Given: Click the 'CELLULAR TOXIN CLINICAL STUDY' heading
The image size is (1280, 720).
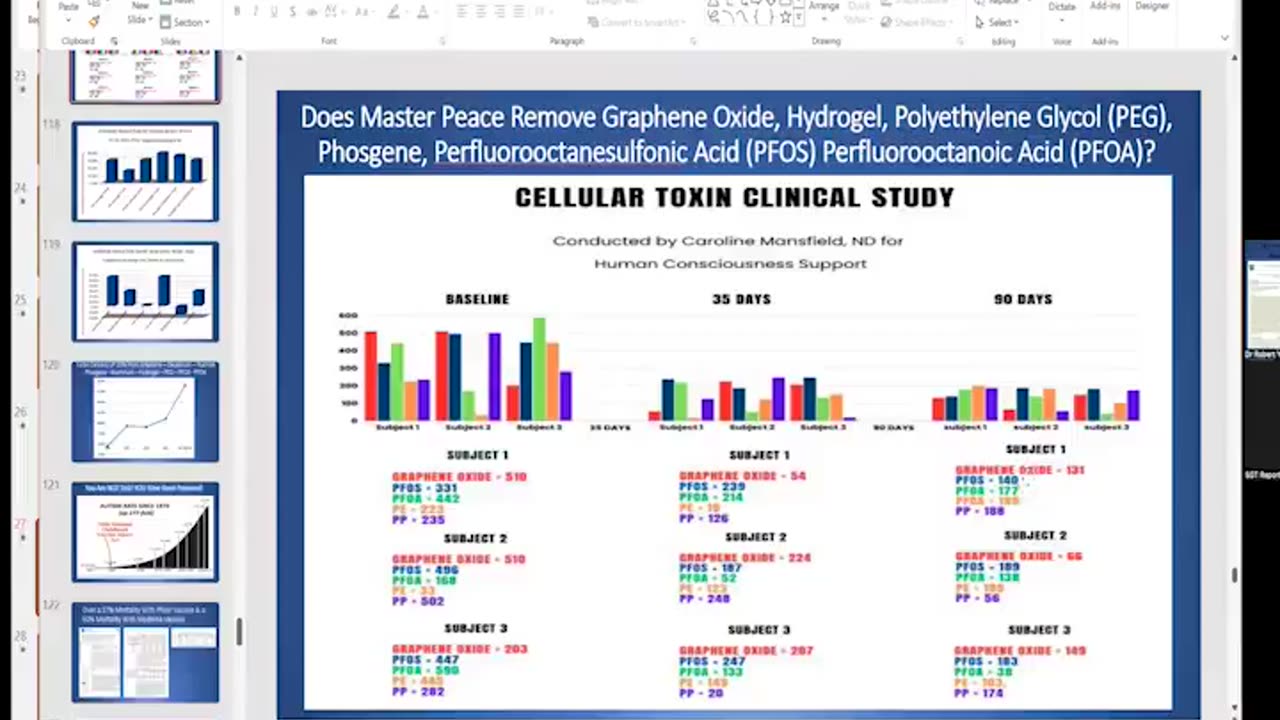Looking at the screenshot, I should pos(734,198).
